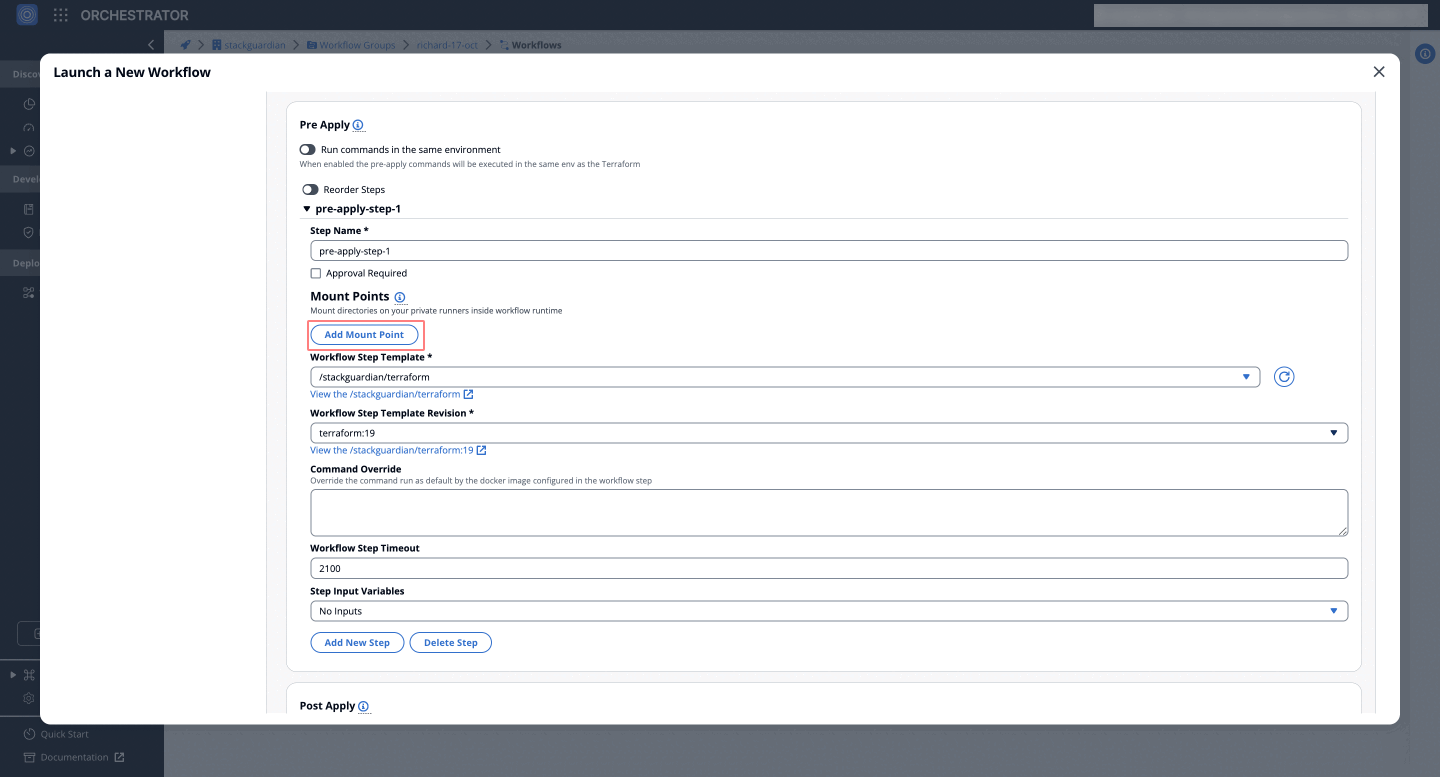Click the Add Mount Point button

365,334
